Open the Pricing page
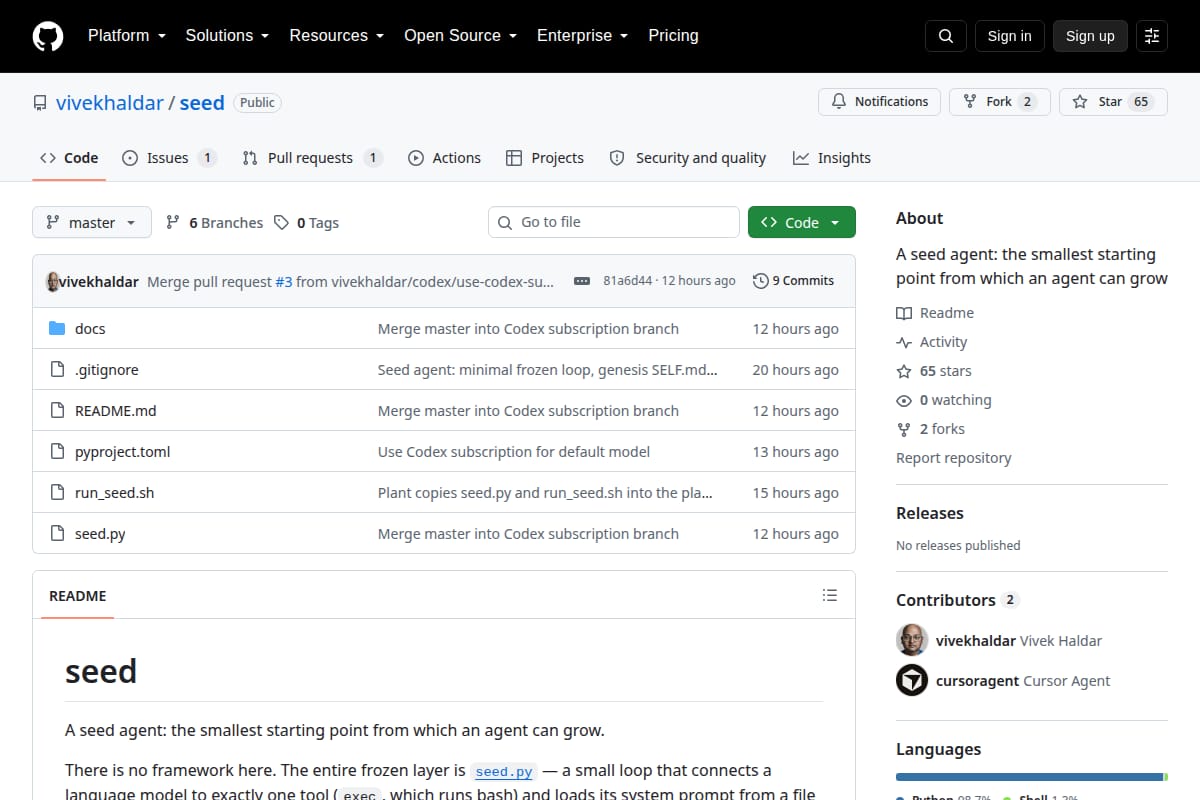The height and width of the screenshot is (800, 1200). pyautogui.click(x=673, y=36)
